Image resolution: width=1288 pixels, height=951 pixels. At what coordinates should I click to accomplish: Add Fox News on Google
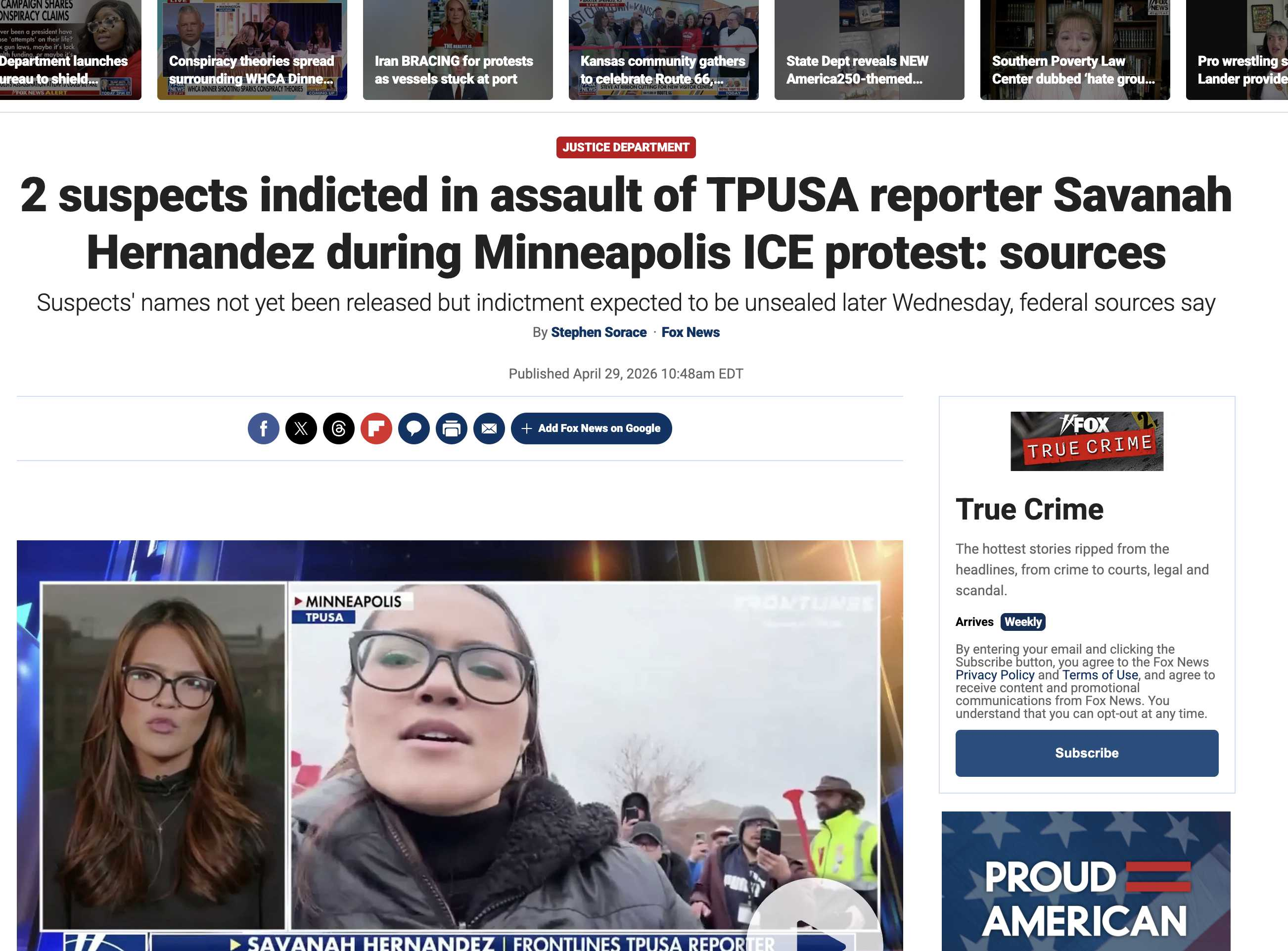591,428
